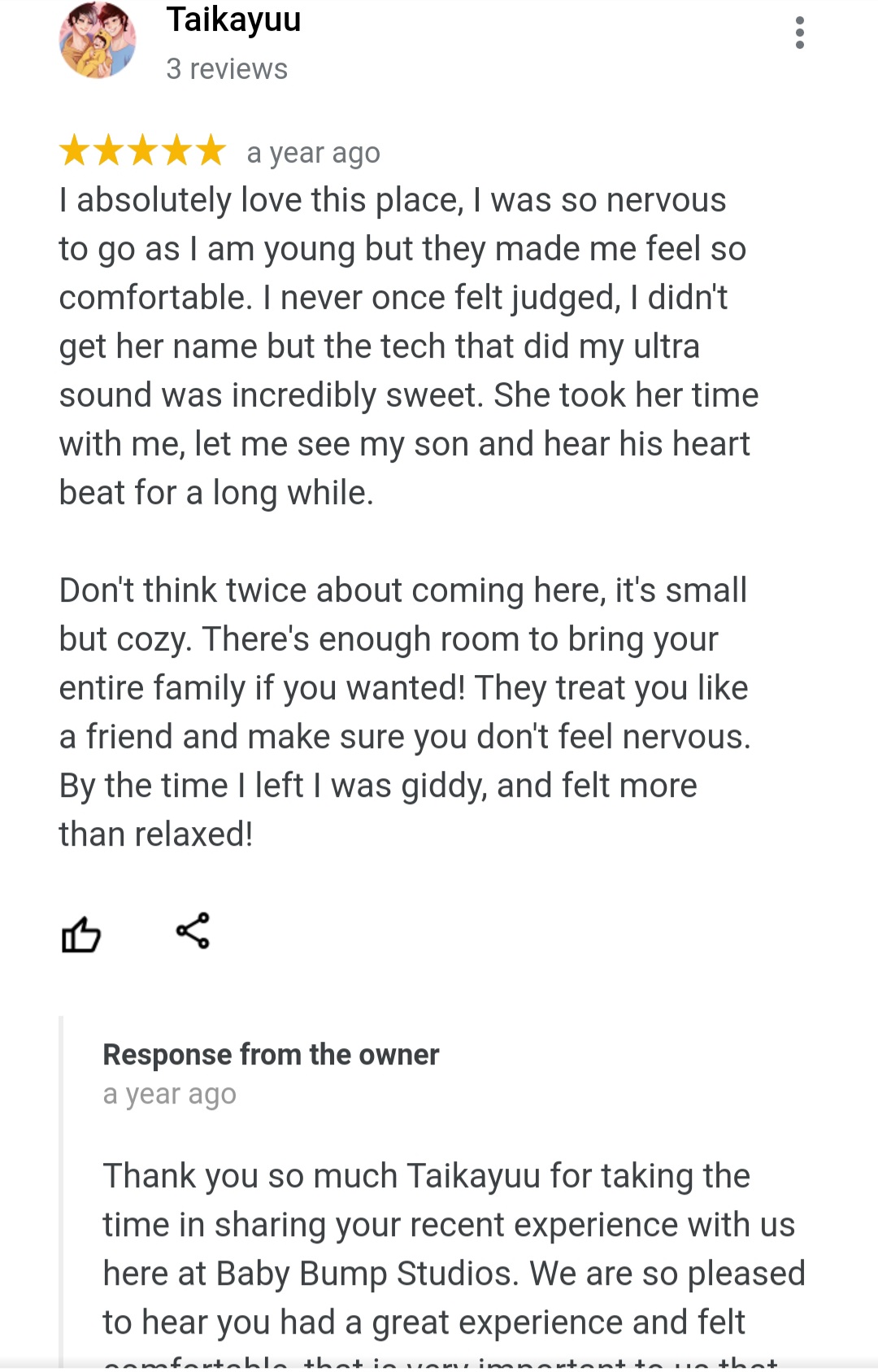Open the reviewer name Taikayuu
The height and width of the screenshot is (1372, 878).
234,20
